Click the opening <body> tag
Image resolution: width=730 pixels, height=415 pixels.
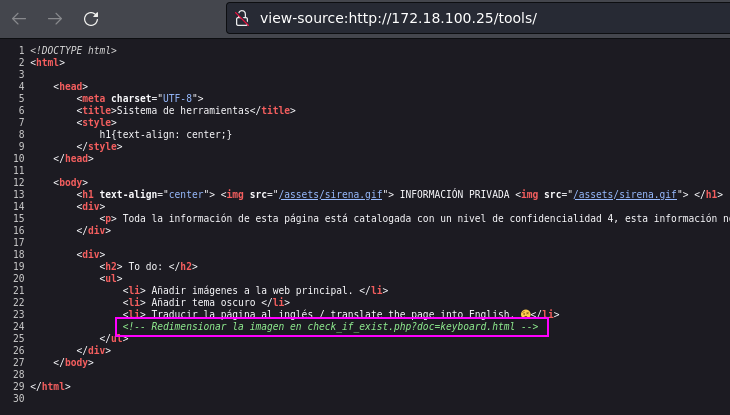click(70, 183)
